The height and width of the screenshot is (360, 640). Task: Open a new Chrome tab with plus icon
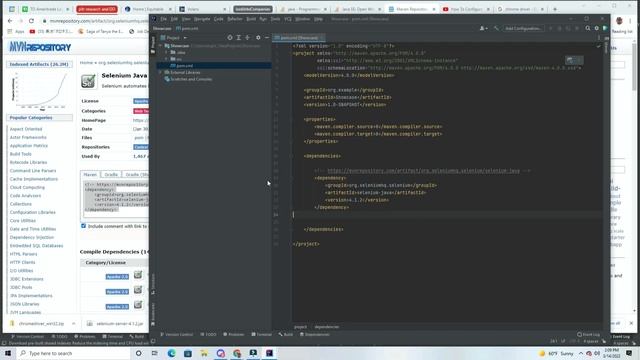coord(555,9)
